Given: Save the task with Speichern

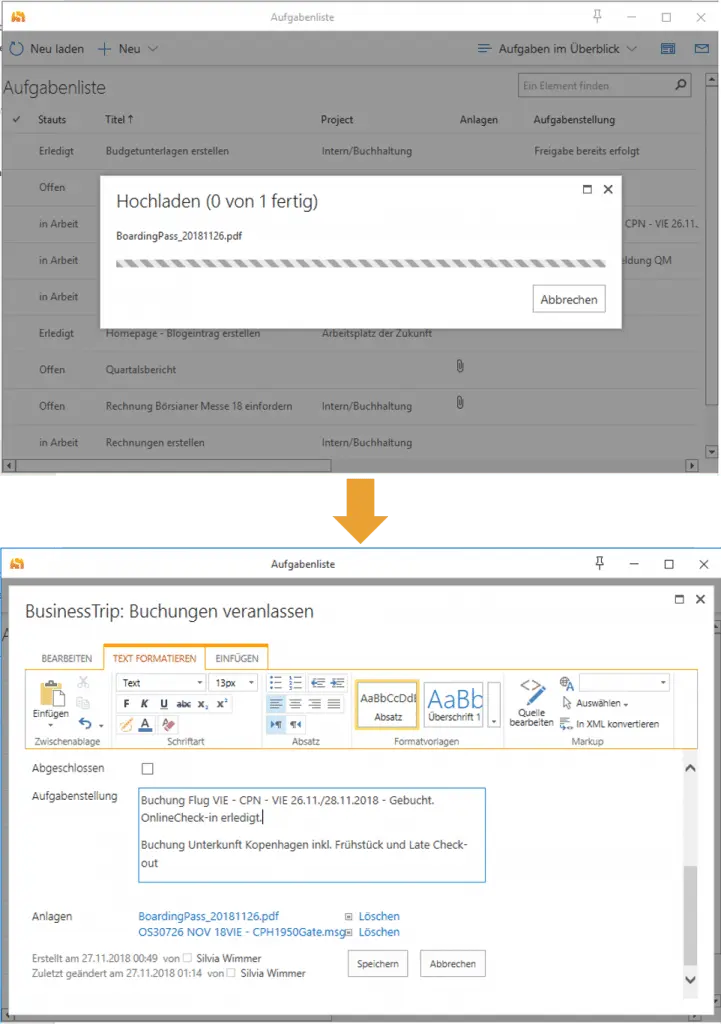Looking at the screenshot, I should click(377, 964).
